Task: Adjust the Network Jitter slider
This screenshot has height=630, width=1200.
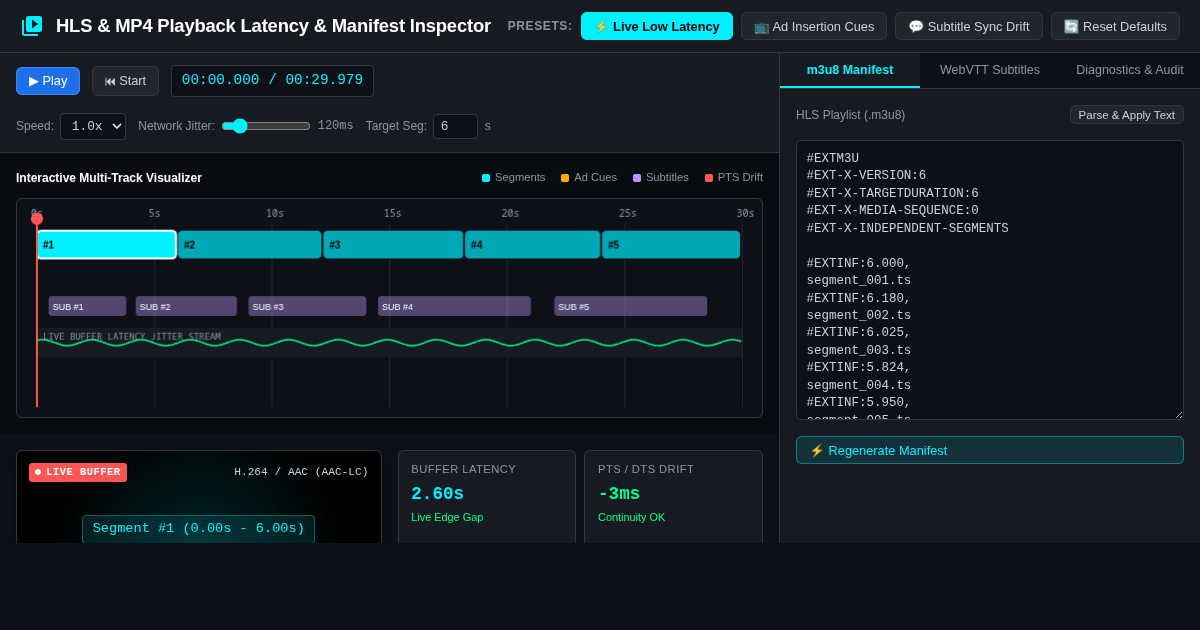Action: (x=266, y=126)
